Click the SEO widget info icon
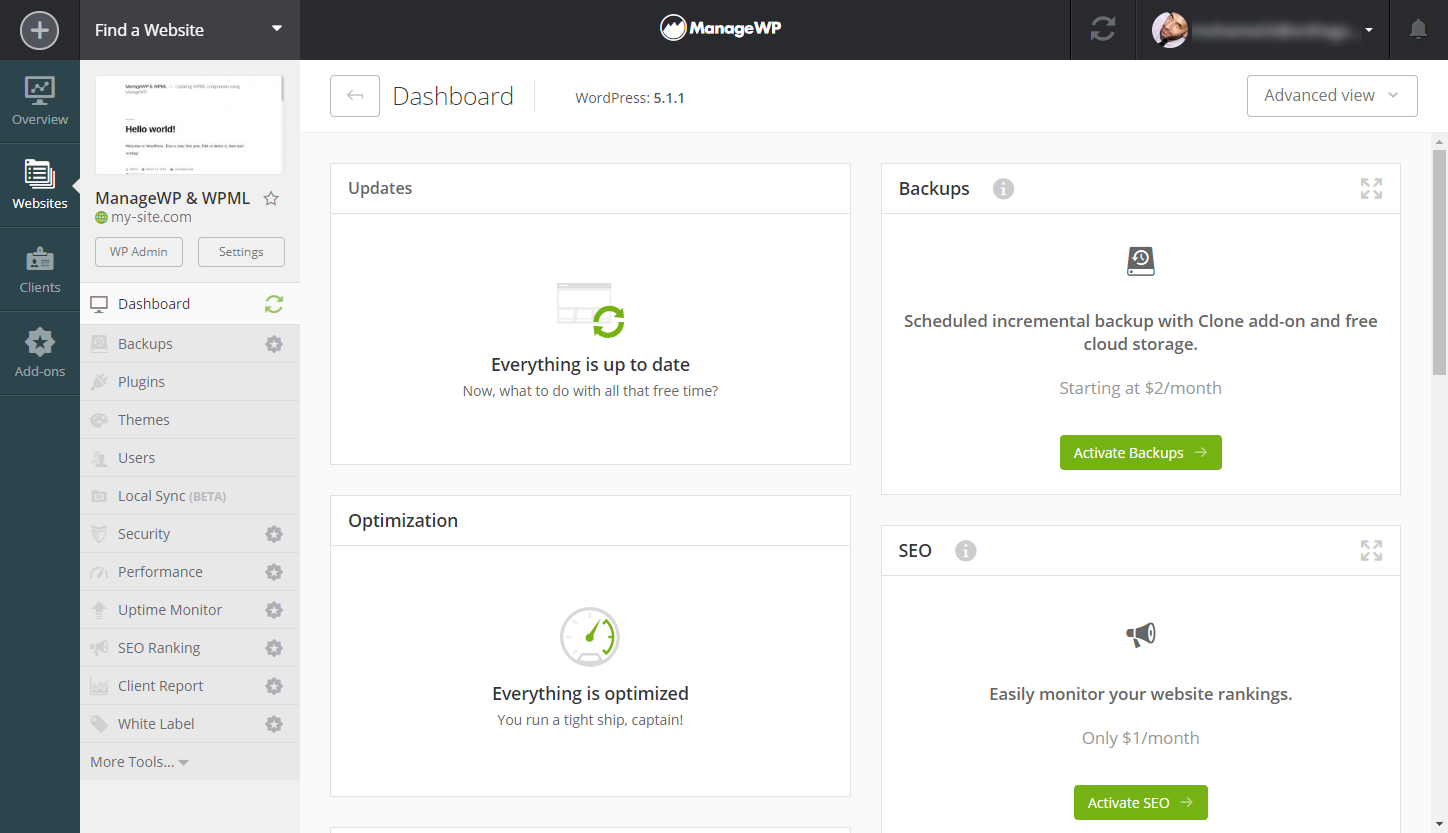Image resolution: width=1448 pixels, height=833 pixels. click(965, 550)
